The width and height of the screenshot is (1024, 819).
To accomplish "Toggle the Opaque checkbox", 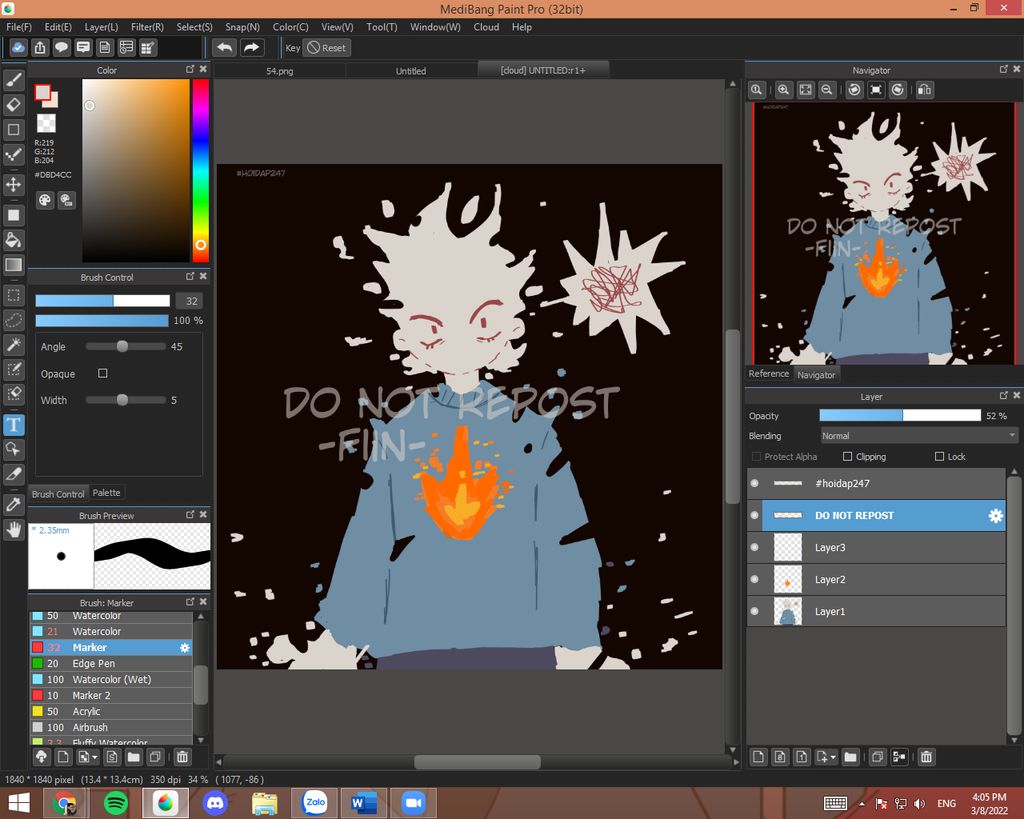I will 103,374.
